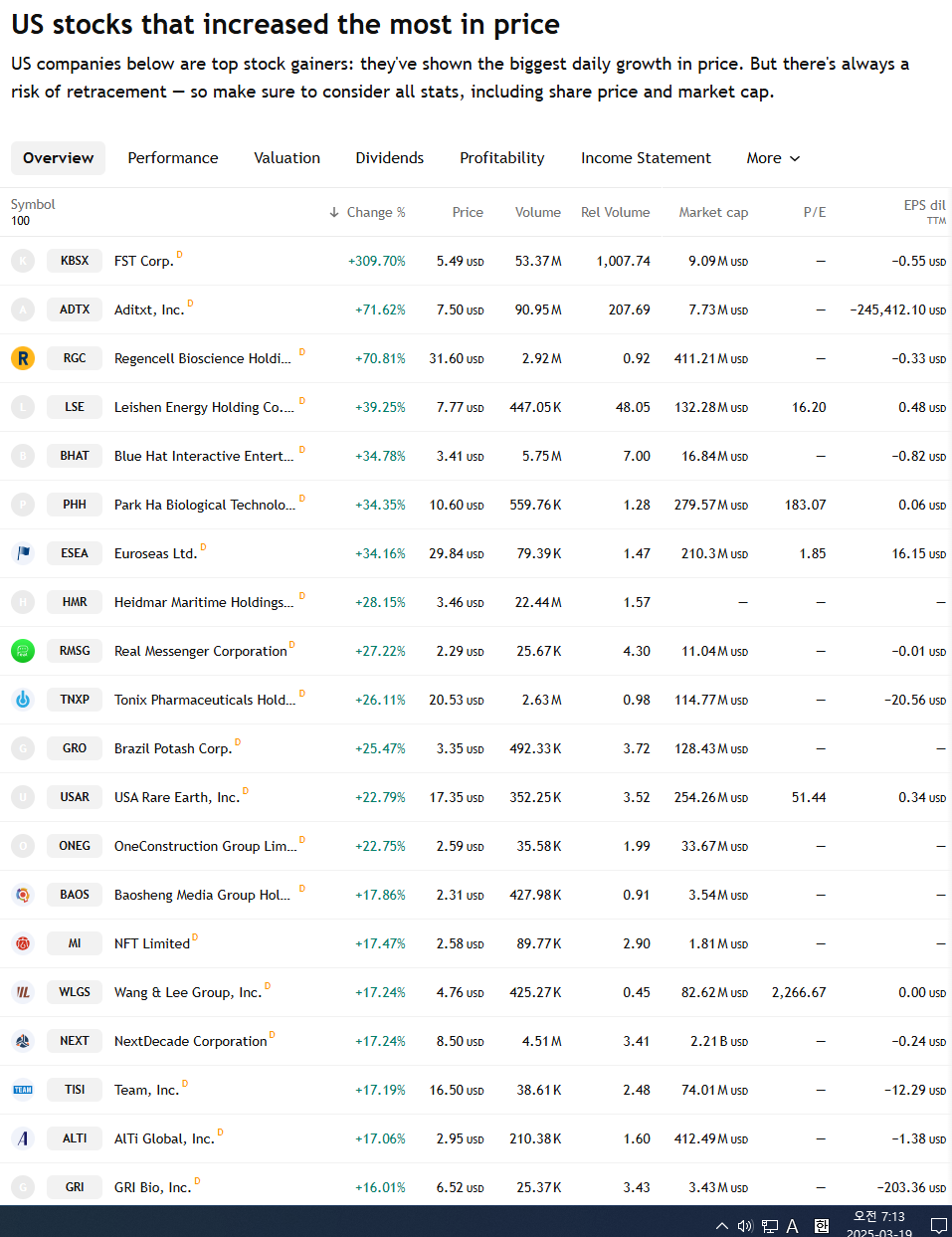Click the KBSX company logo icon
952x1237 pixels.
pos(23,261)
